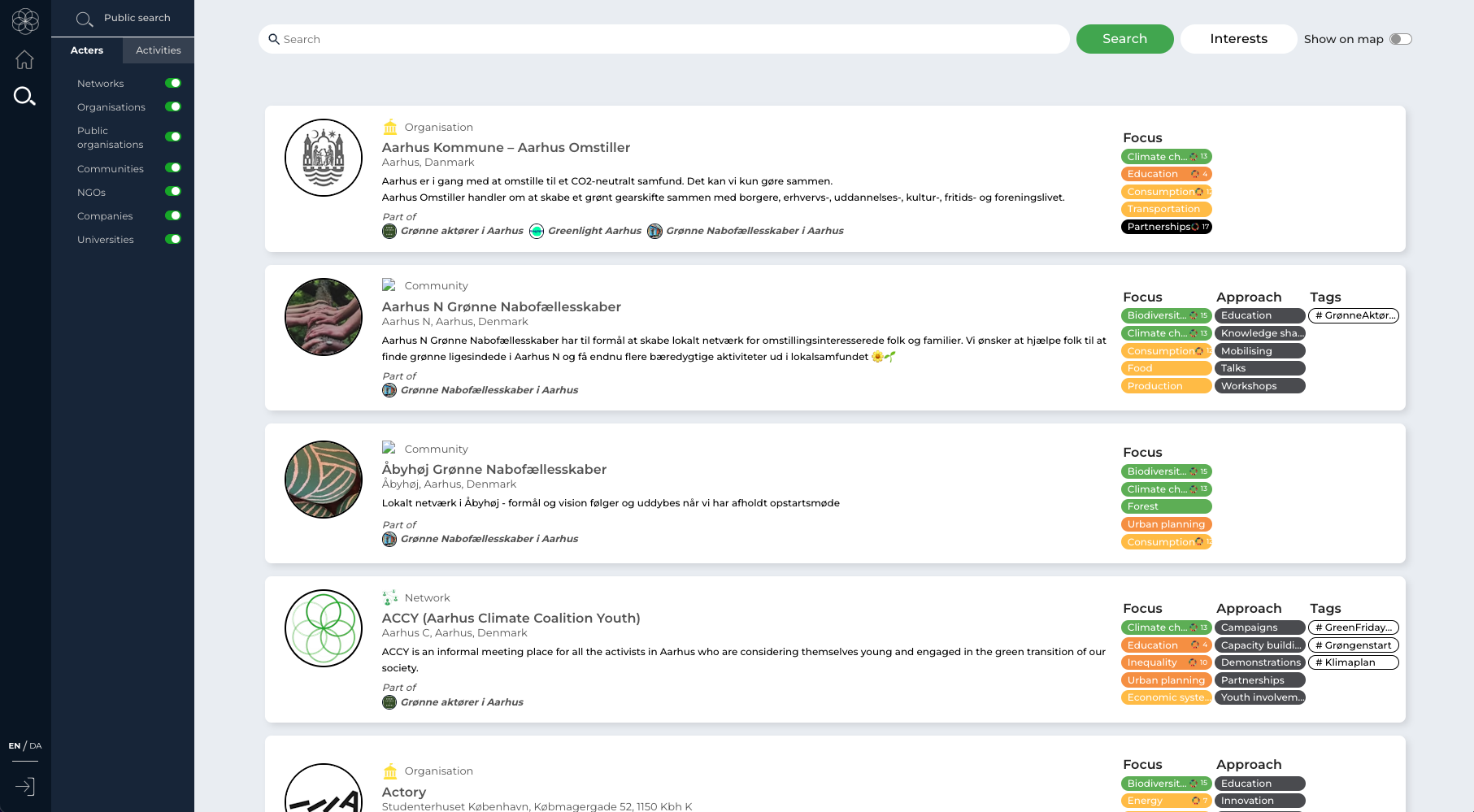Click the Greenlight Aarhus network icon

point(537,231)
